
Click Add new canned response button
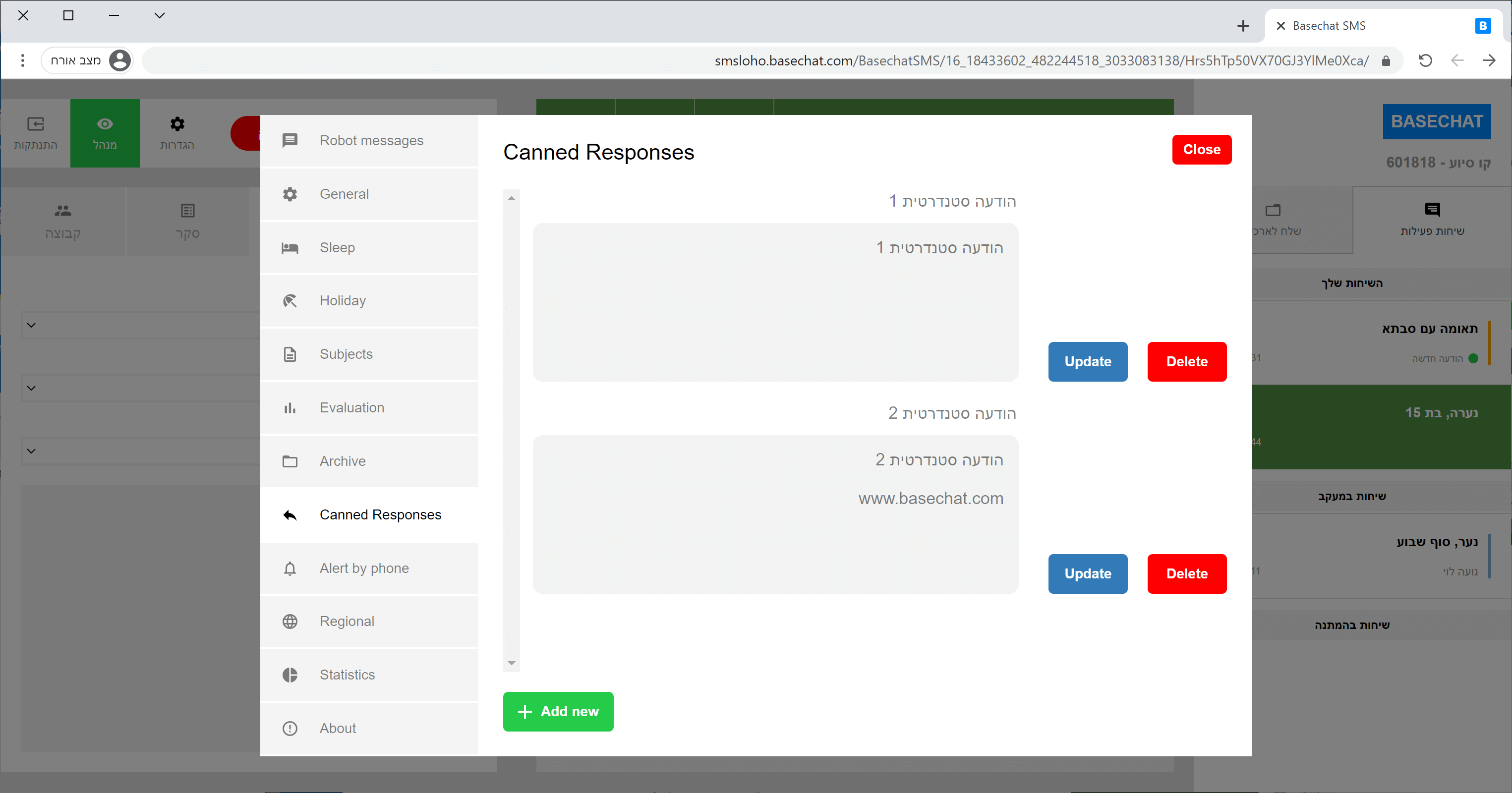click(x=558, y=711)
